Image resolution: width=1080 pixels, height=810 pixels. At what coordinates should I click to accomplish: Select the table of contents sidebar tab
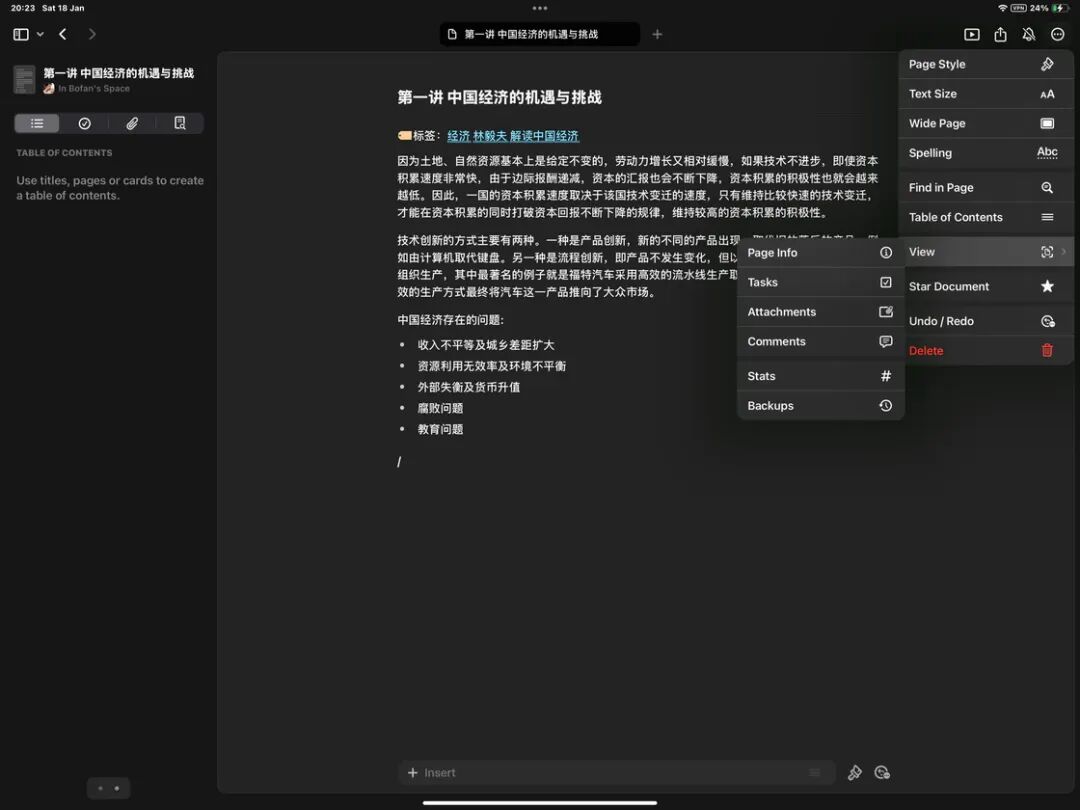(37, 123)
